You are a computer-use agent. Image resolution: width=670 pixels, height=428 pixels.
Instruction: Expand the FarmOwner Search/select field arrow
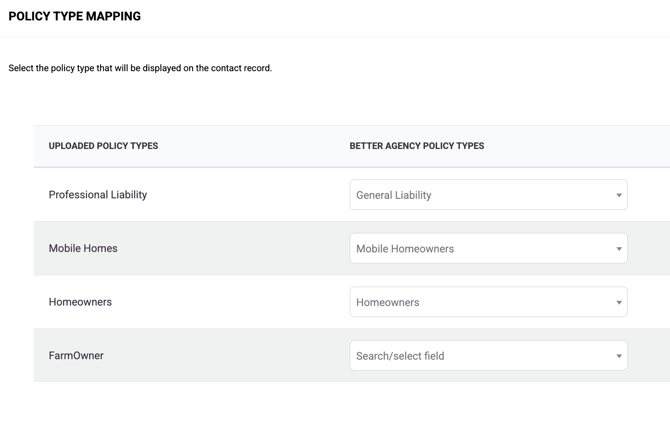(618, 356)
